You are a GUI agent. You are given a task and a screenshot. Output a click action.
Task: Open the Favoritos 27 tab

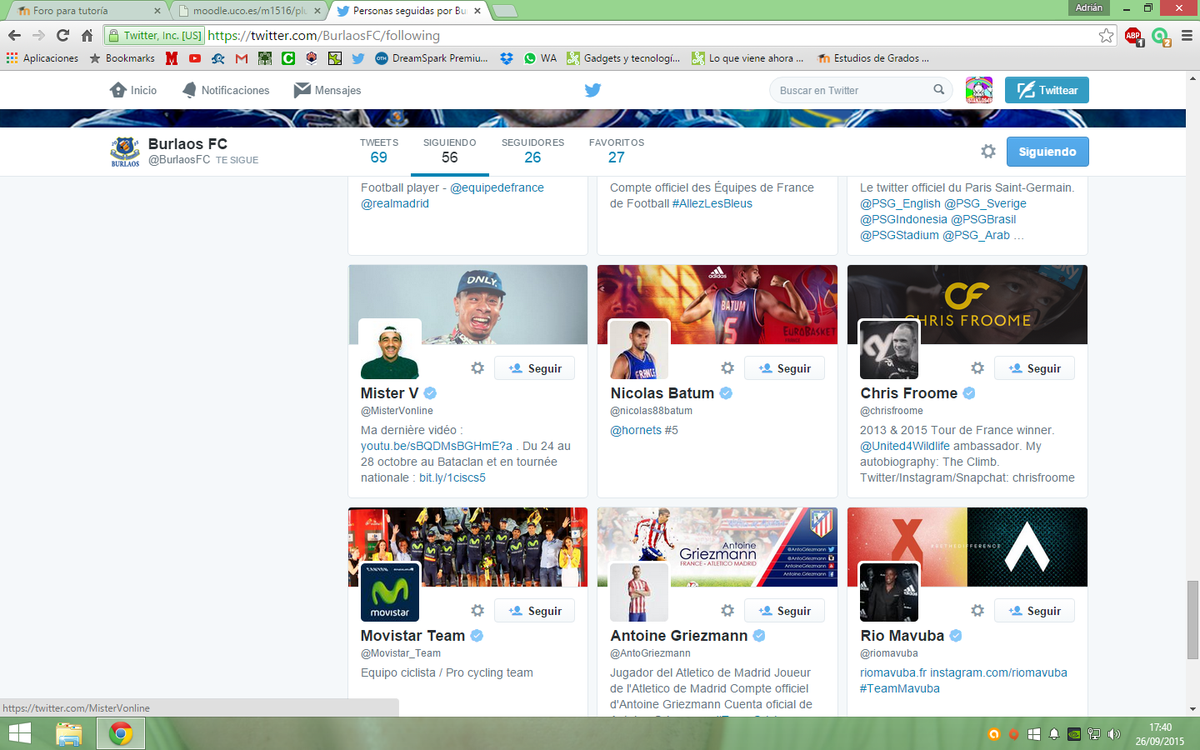pyautogui.click(x=616, y=150)
